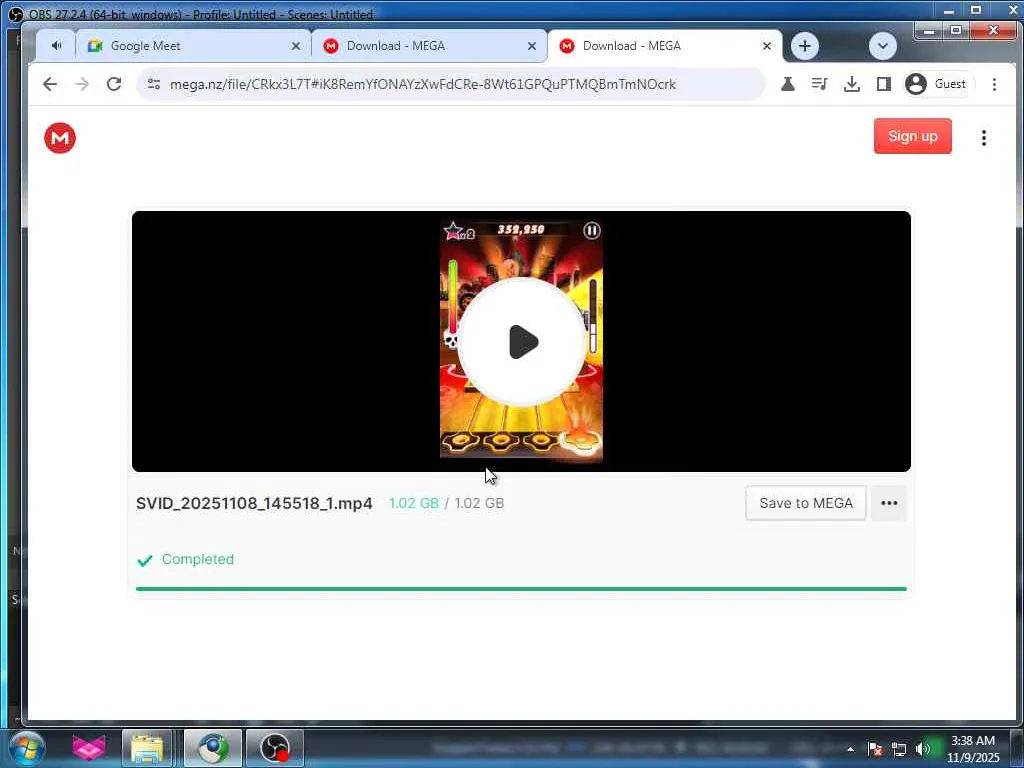Screen dimensions: 1024x768
Task: Open the media controls icon in the toolbar
Action: [820, 84]
